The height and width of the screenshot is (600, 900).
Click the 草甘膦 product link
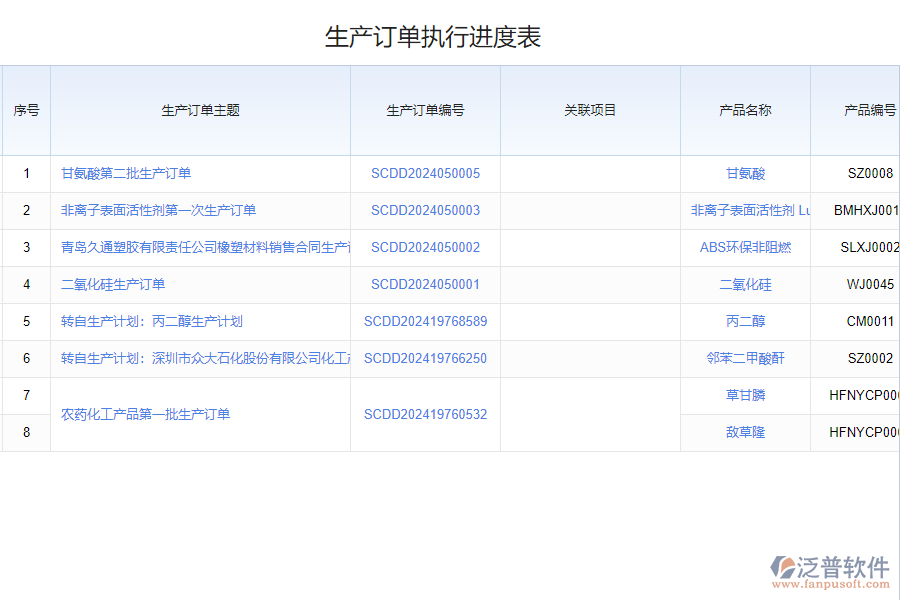pyautogui.click(x=745, y=395)
